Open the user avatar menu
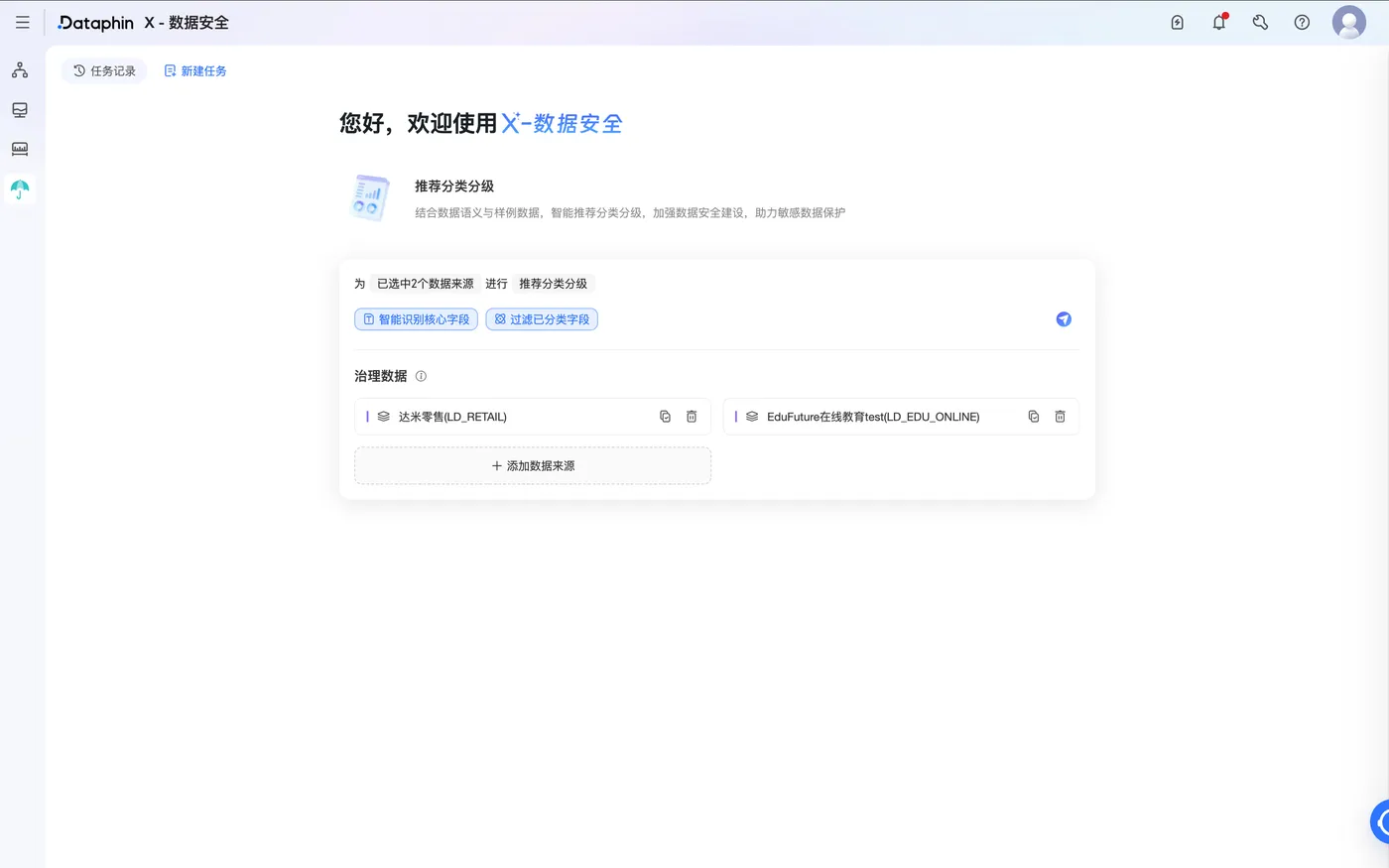The height and width of the screenshot is (868, 1389). [1348, 22]
